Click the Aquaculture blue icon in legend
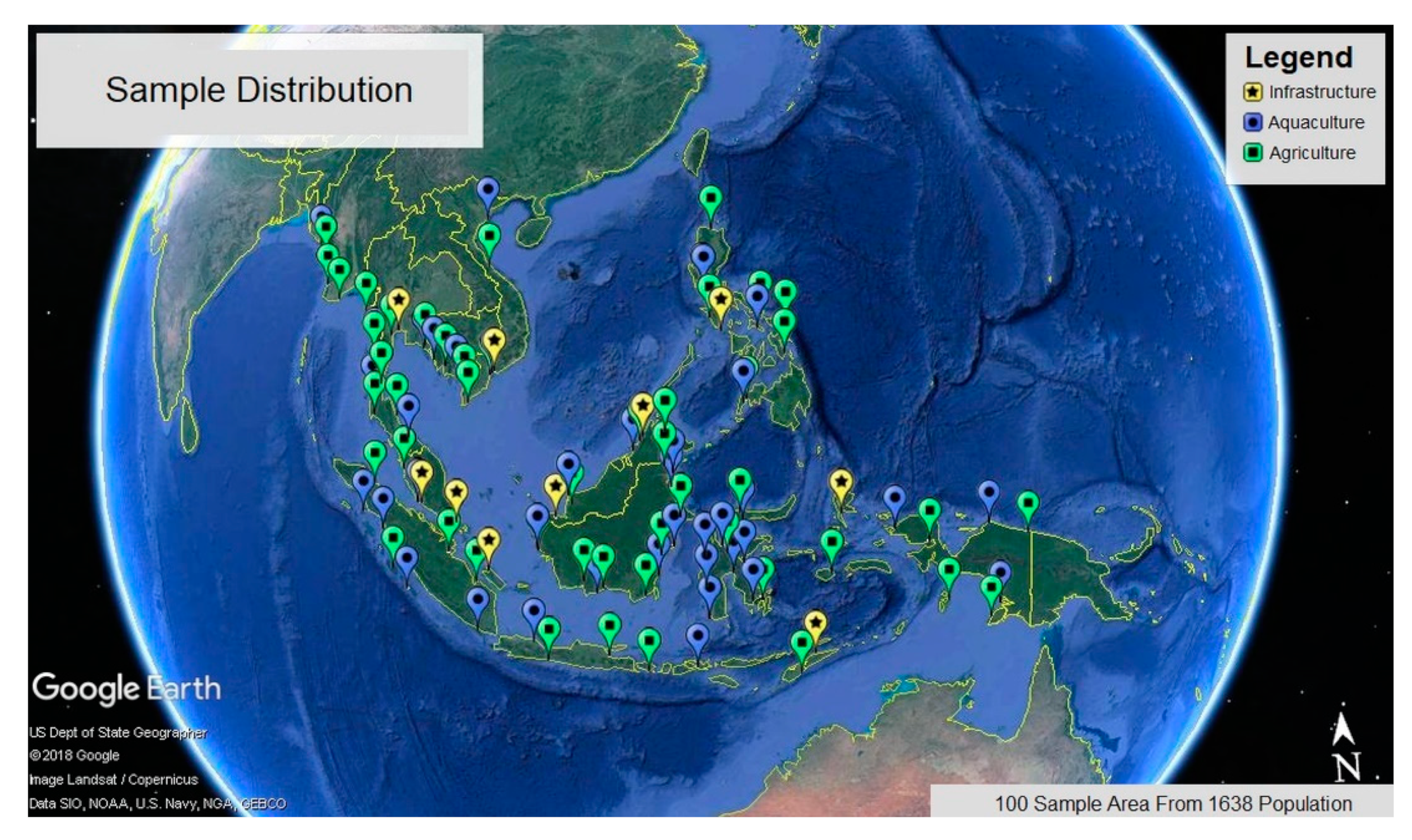The width and height of the screenshot is (1412, 840). click(x=1252, y=123)
